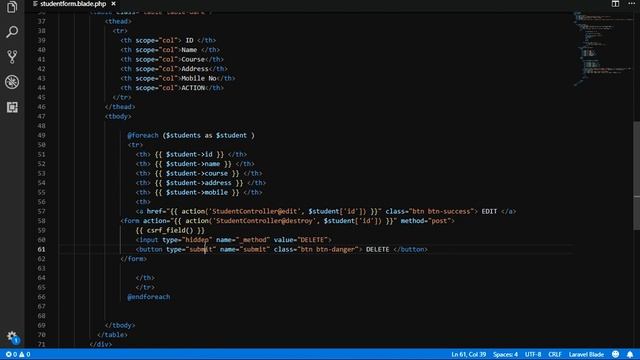
Task: Click the "btn btn-danger" class value
Action: tap(328, 249)
